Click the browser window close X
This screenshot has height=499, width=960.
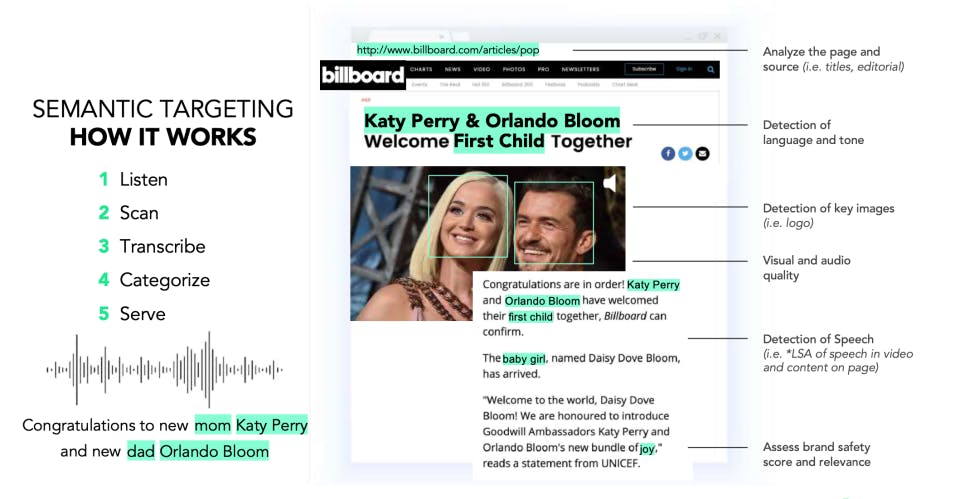click(x=717, y=36)
